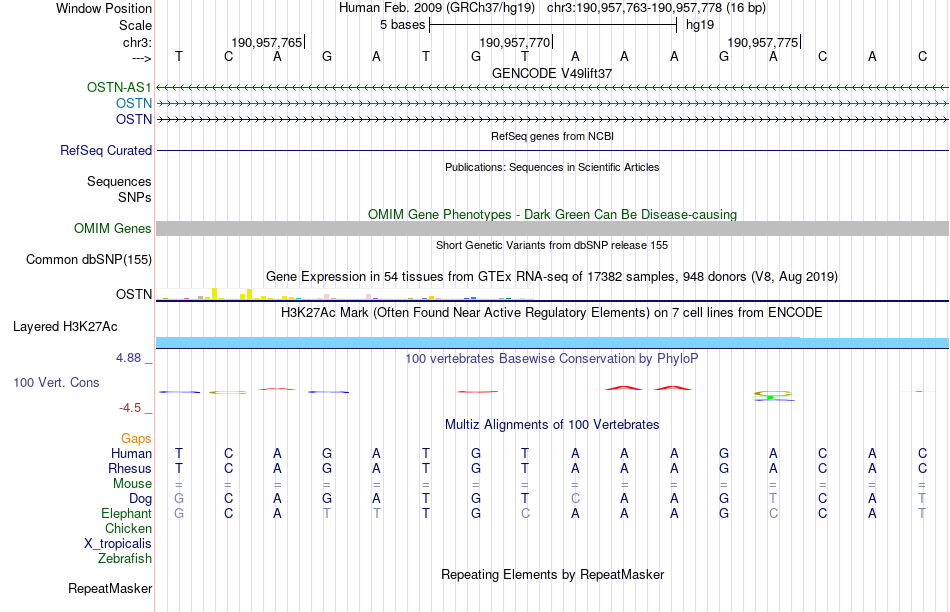Click the Chicken alignment row label
This screenshot has width=950, height=612.
(128, 528)
